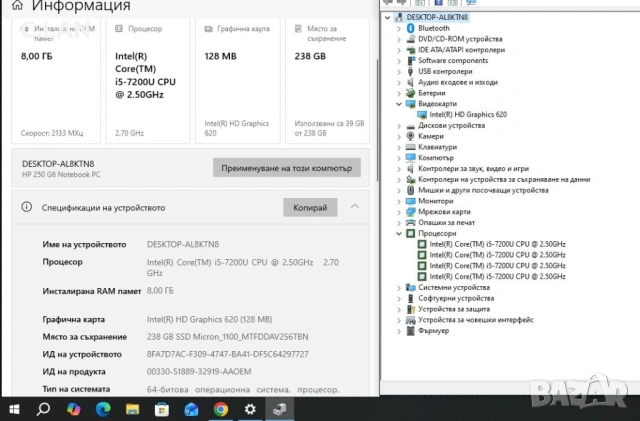
Task: Expand the Системни устройства node
Action: click(x=399, y=288)
